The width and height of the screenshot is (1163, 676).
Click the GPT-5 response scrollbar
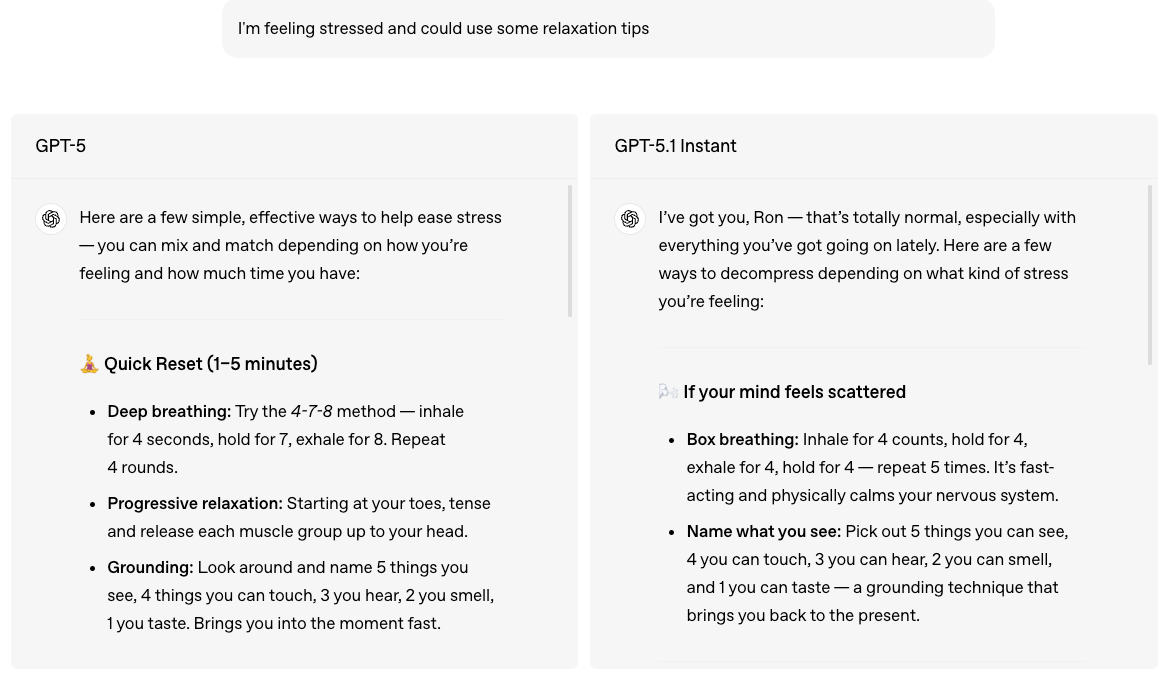[x=570, y=250]
